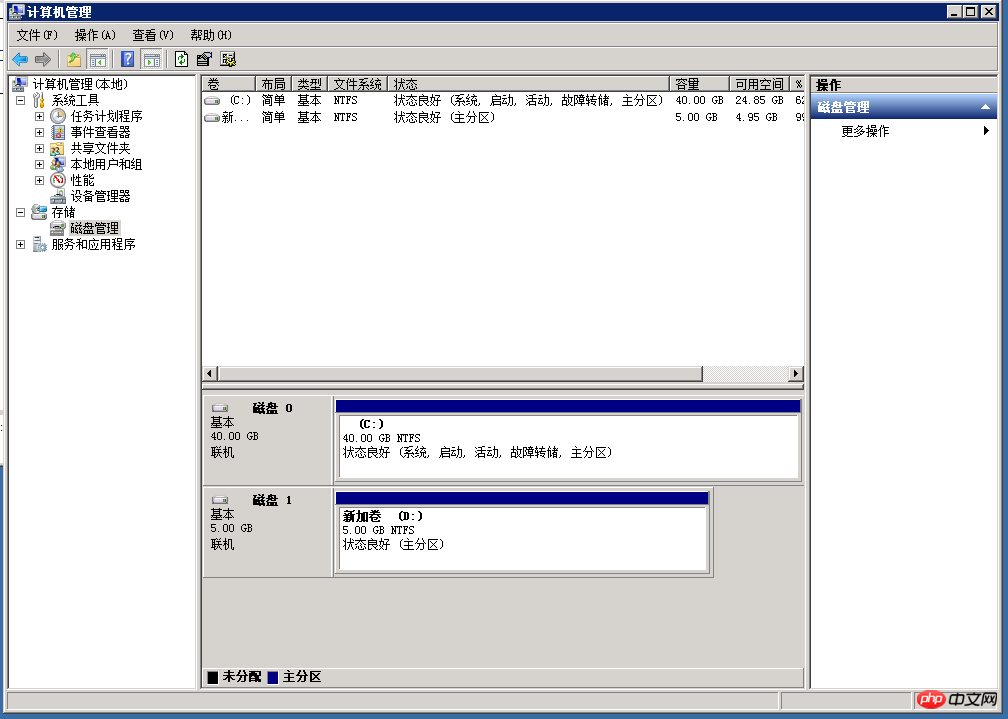
Task: Select 磁盘管理 label in the tree
Action: [x=94, y=228]
